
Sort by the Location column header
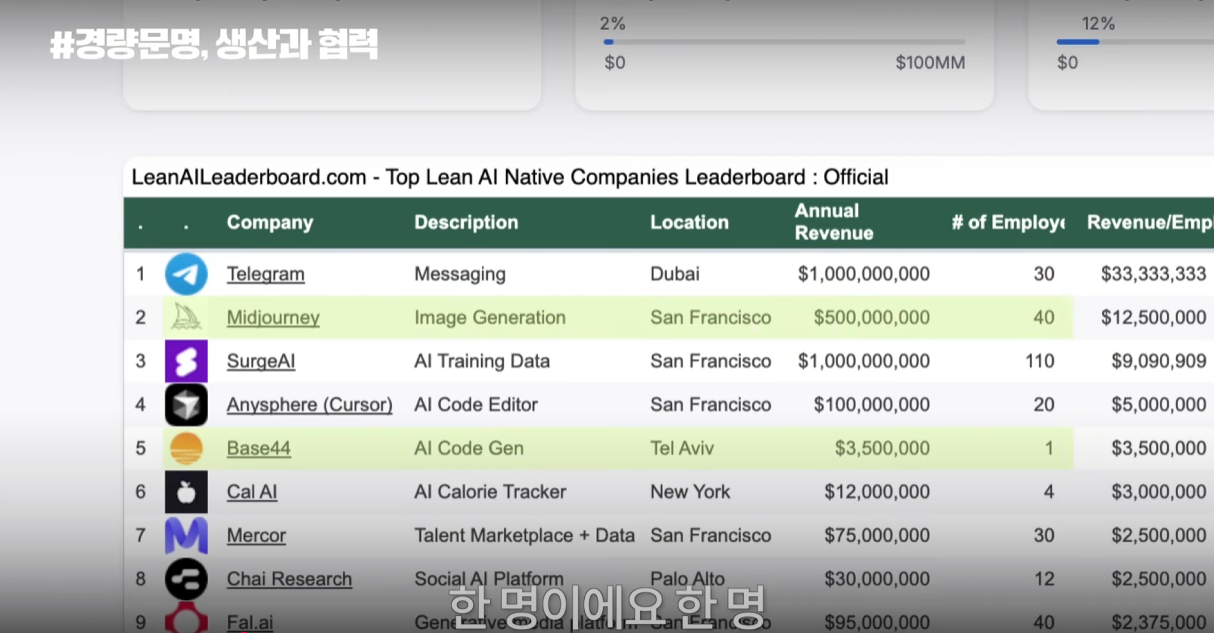[x=689, y=222]
